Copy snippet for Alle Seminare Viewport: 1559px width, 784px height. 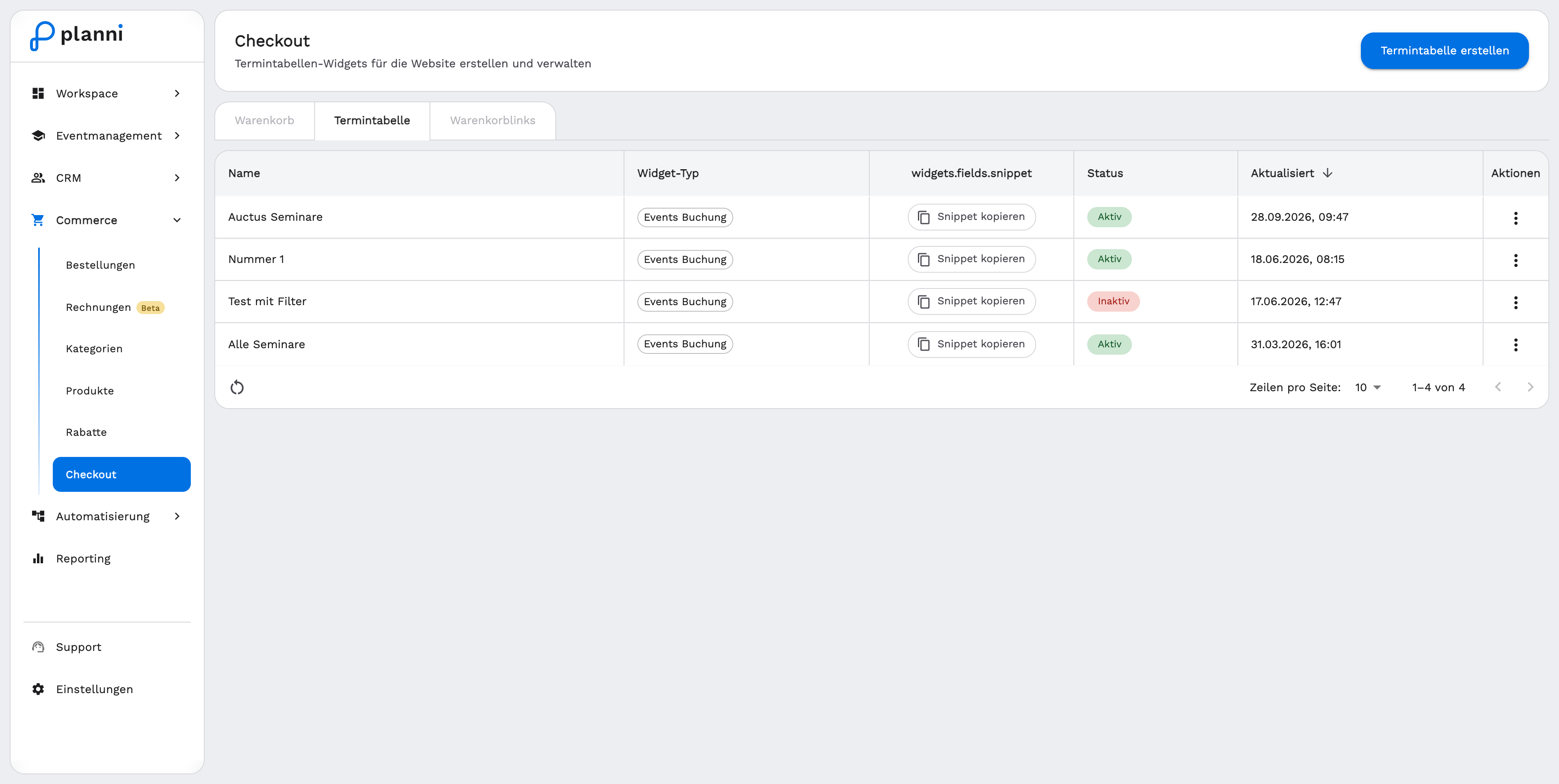click(972, 344)
